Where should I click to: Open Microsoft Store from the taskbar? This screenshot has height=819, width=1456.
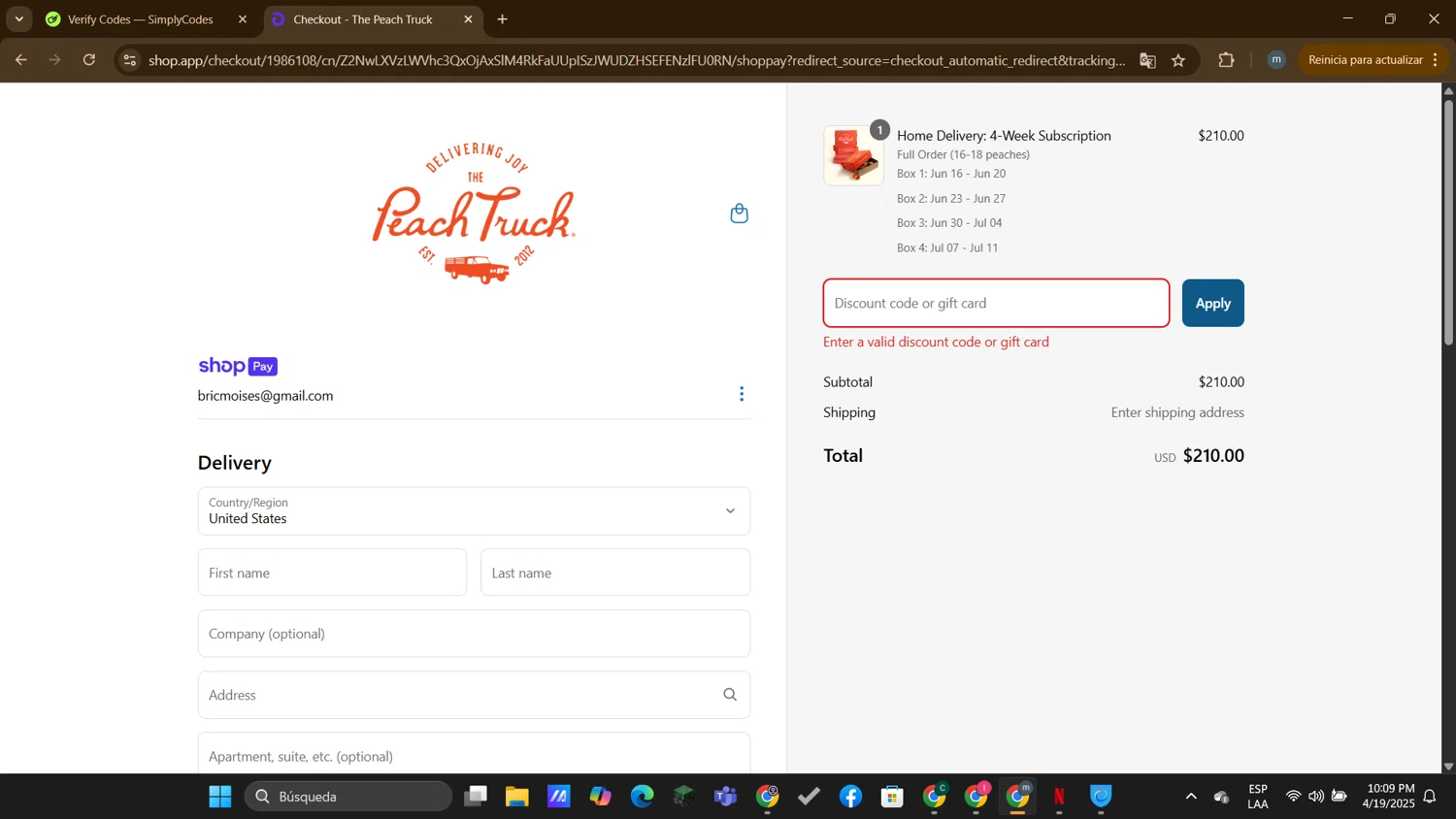(892, 797)
